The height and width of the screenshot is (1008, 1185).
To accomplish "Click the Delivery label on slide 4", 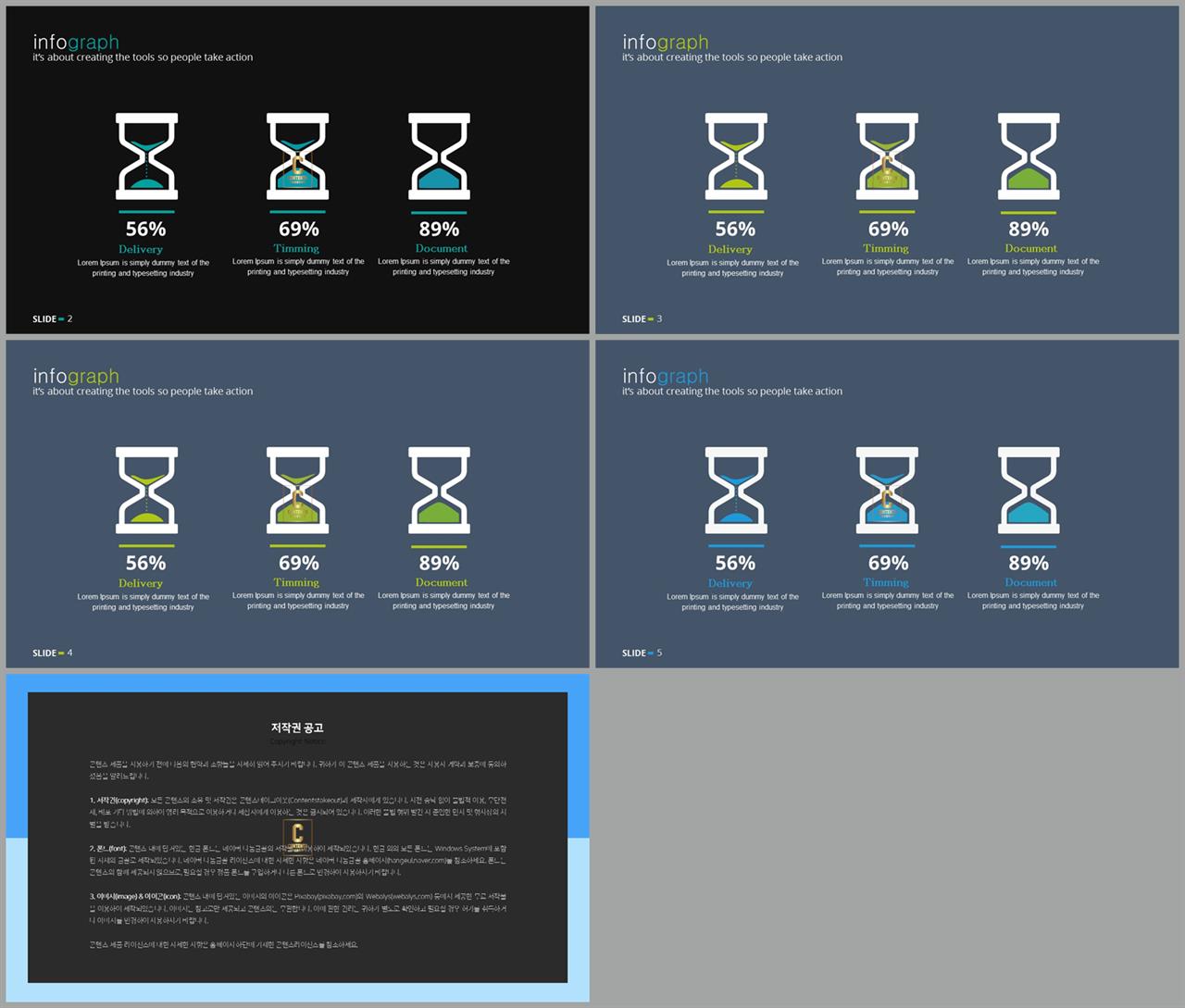I will pyautogui.click(x=141, y=583).
